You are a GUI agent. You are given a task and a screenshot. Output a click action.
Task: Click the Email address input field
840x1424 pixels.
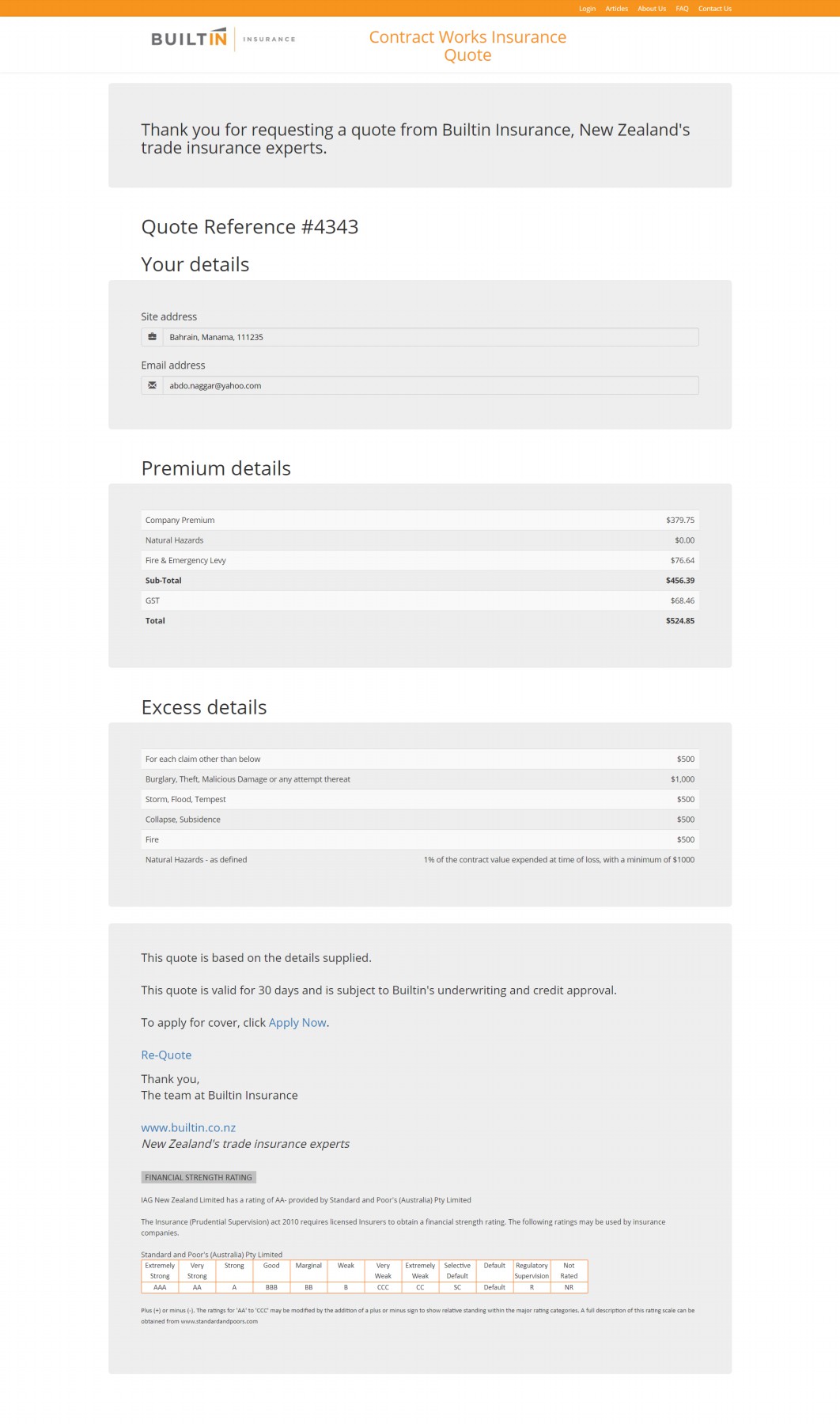430,386
